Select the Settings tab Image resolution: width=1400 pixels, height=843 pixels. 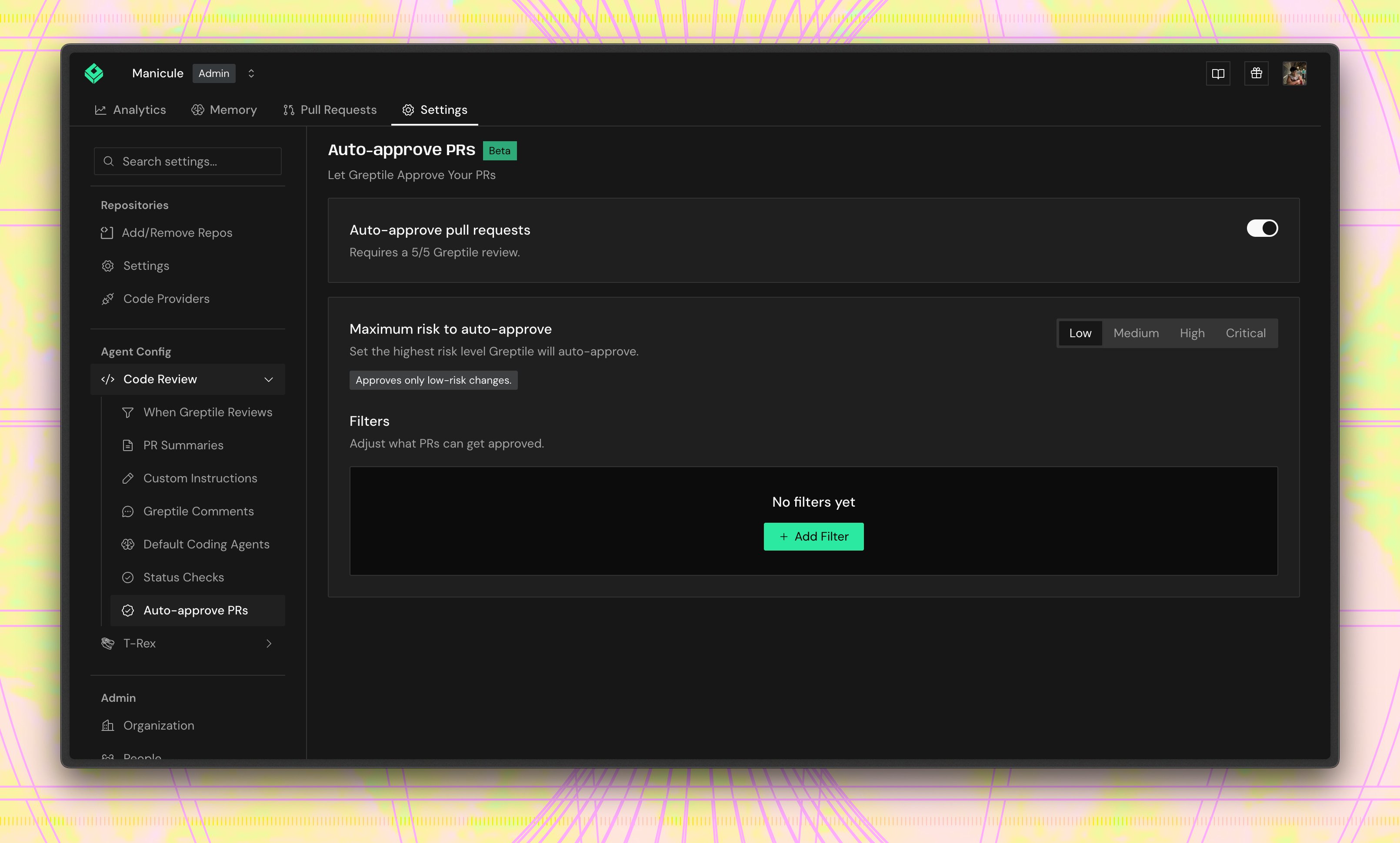(435, 110)
